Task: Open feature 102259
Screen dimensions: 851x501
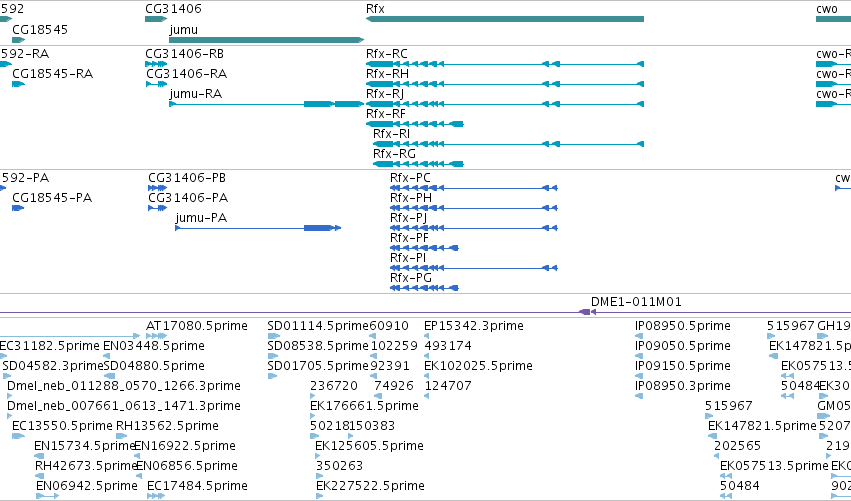Action: point(394,346)
